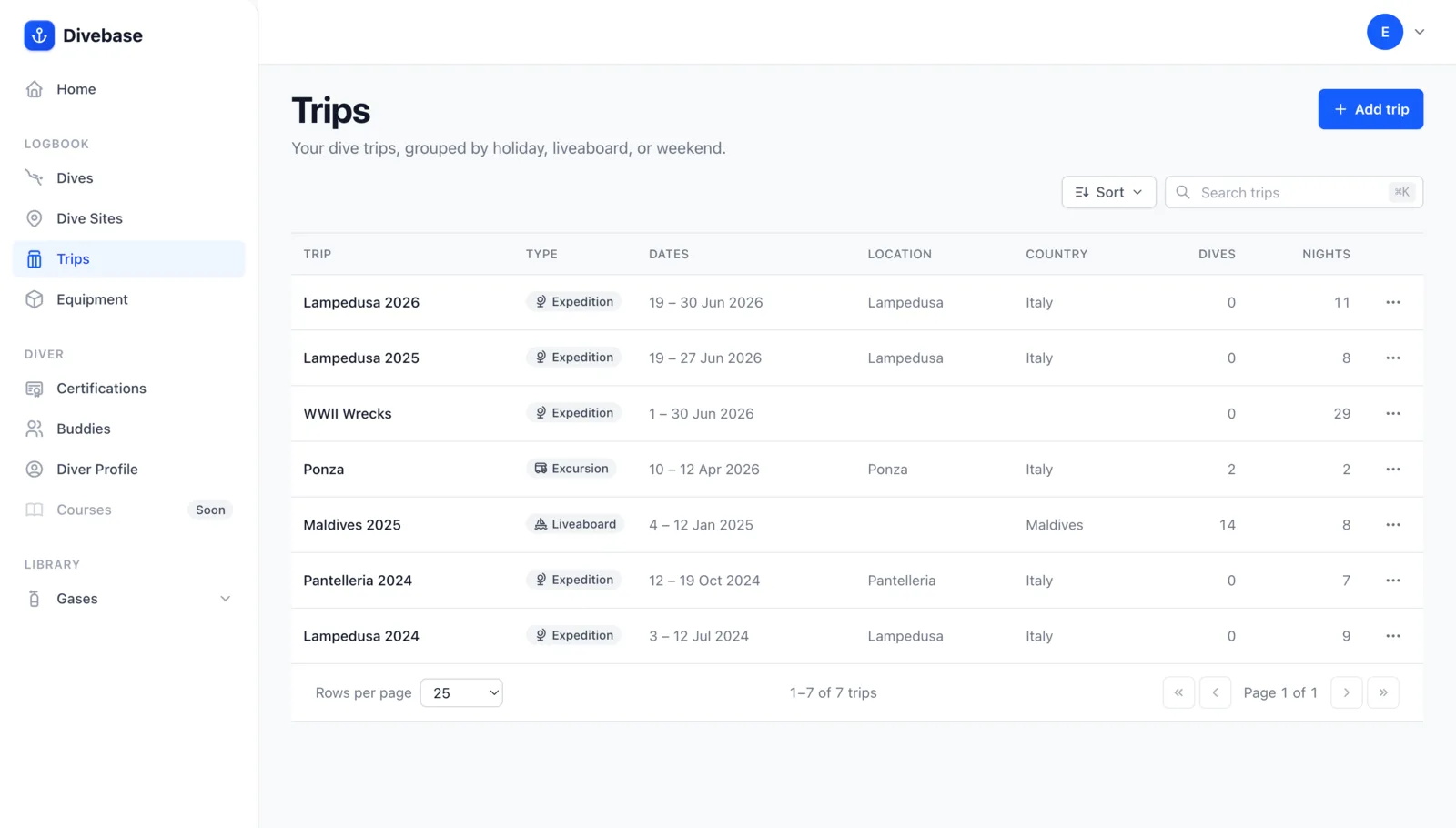This screenshot has width=1456, height=828.
Task: Open the Sort dropdown
Action: pos(1108,192)
